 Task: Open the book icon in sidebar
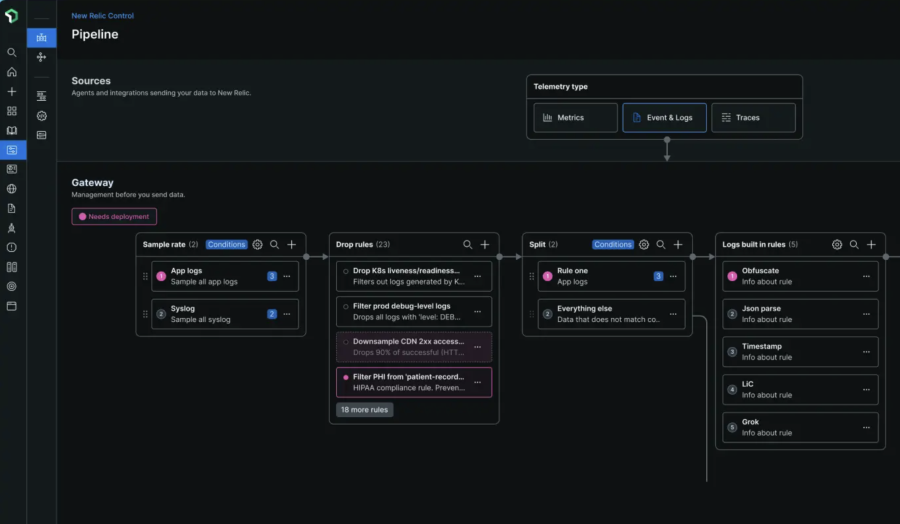tap(11, 130)
